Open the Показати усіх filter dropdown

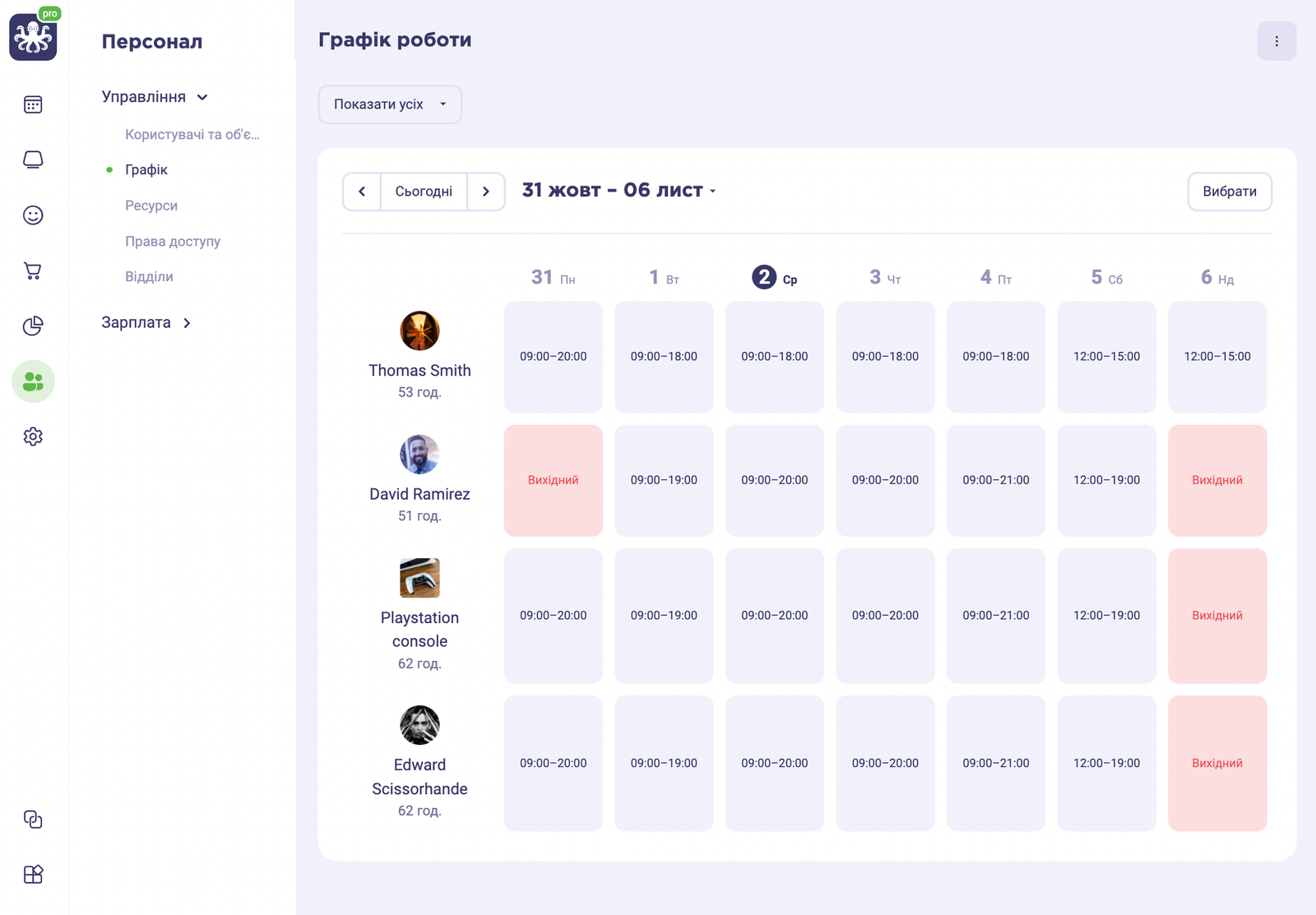(389, 104)
